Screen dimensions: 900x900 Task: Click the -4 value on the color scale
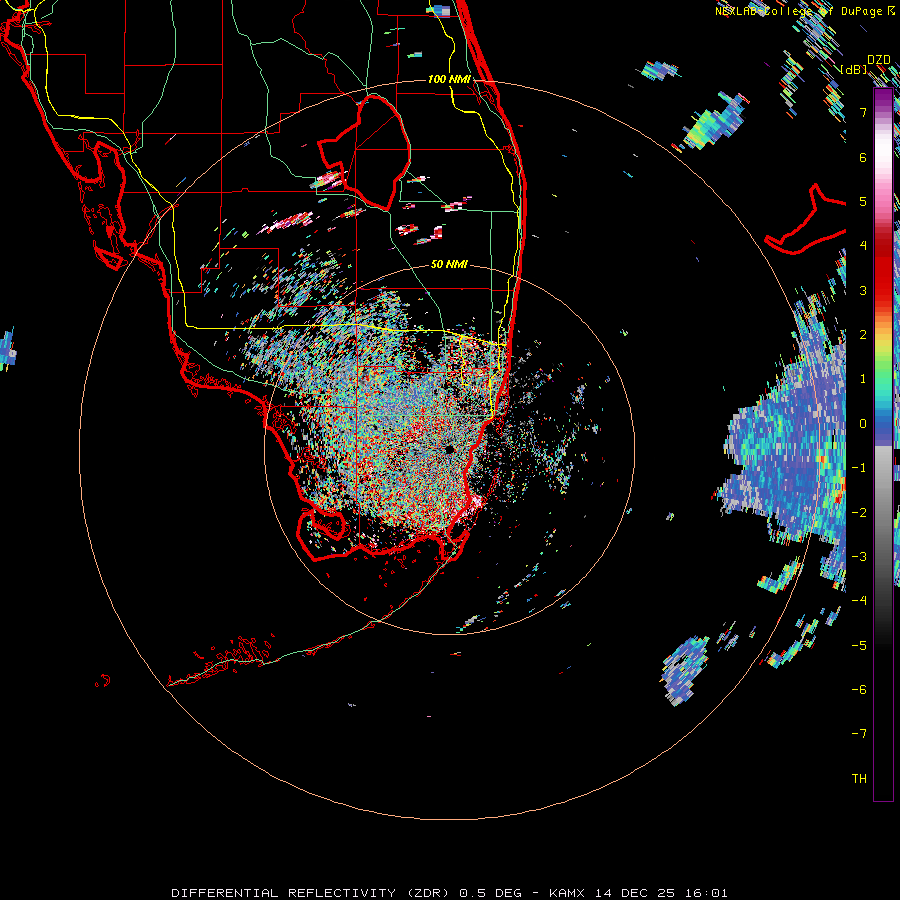pyautogui.click(x=859, y=601)
